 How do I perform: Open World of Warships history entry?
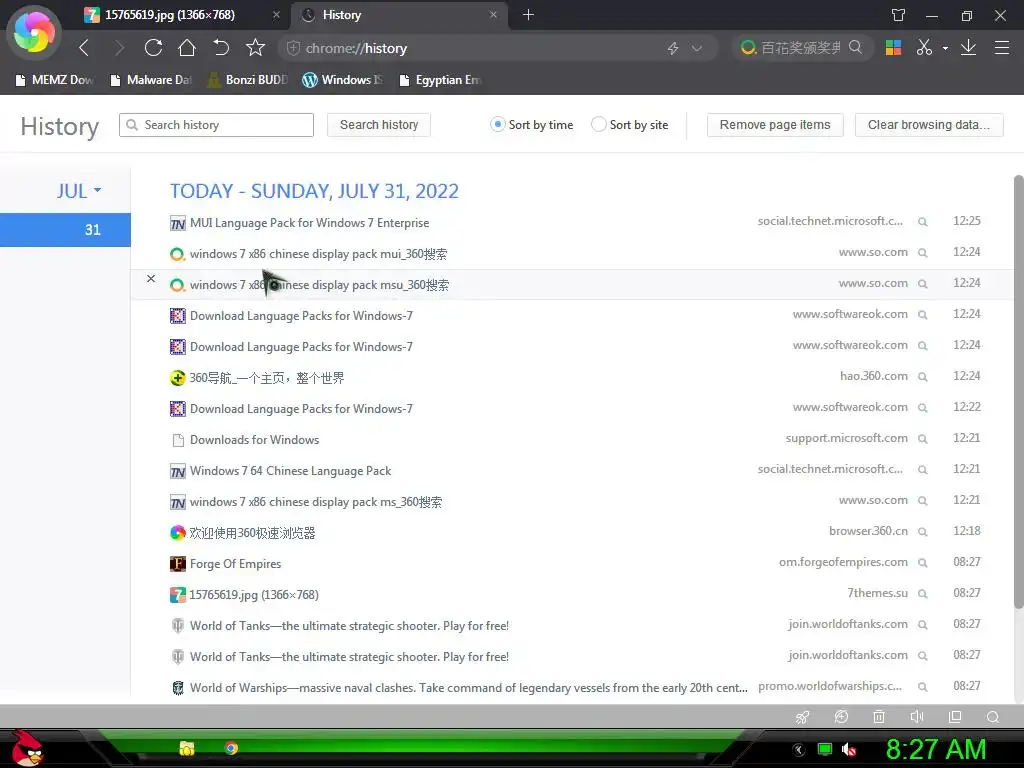pyautogui.click(x=468, y=688)
